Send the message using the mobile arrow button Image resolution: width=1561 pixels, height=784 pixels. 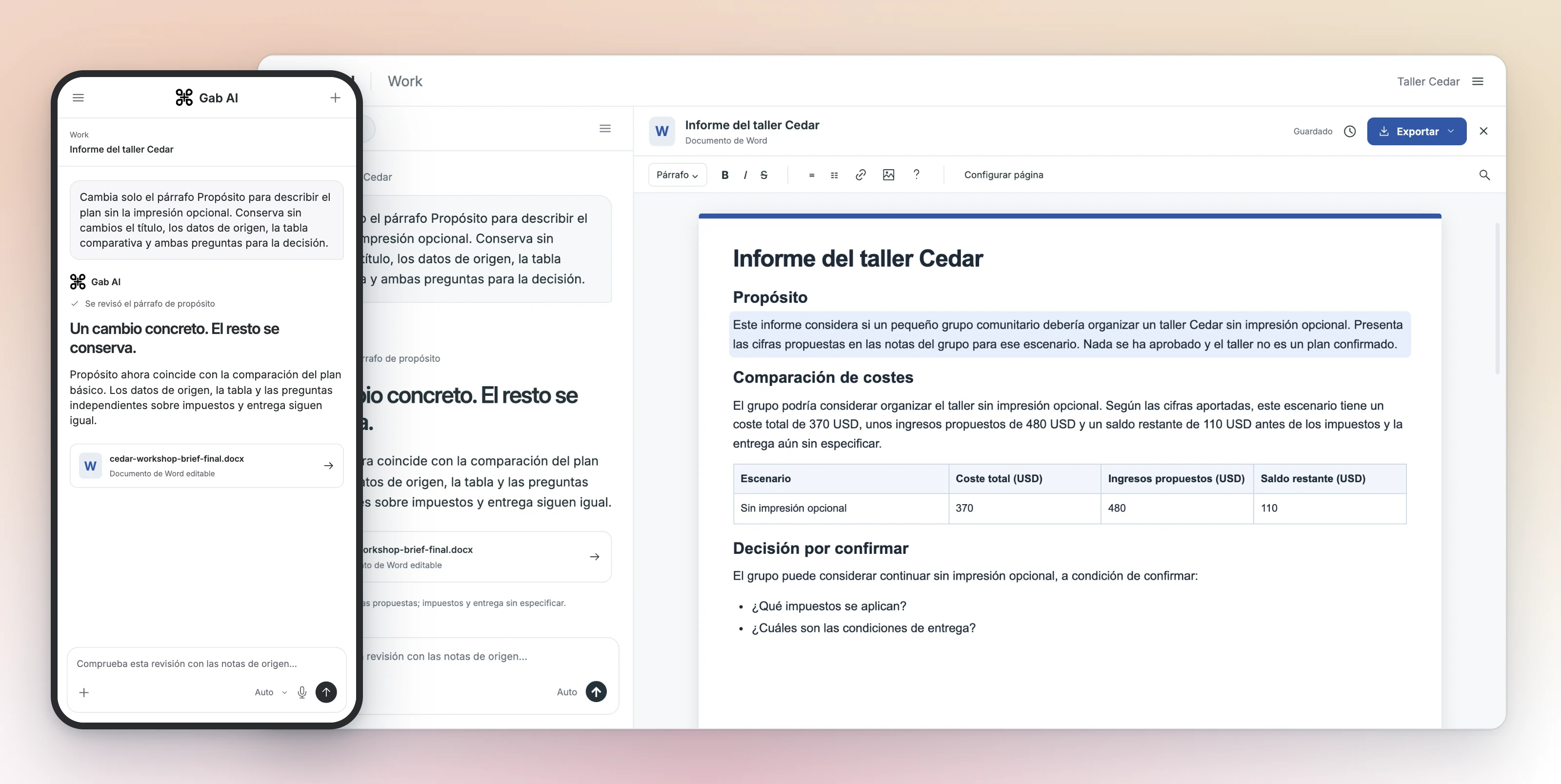click(326, 692)
